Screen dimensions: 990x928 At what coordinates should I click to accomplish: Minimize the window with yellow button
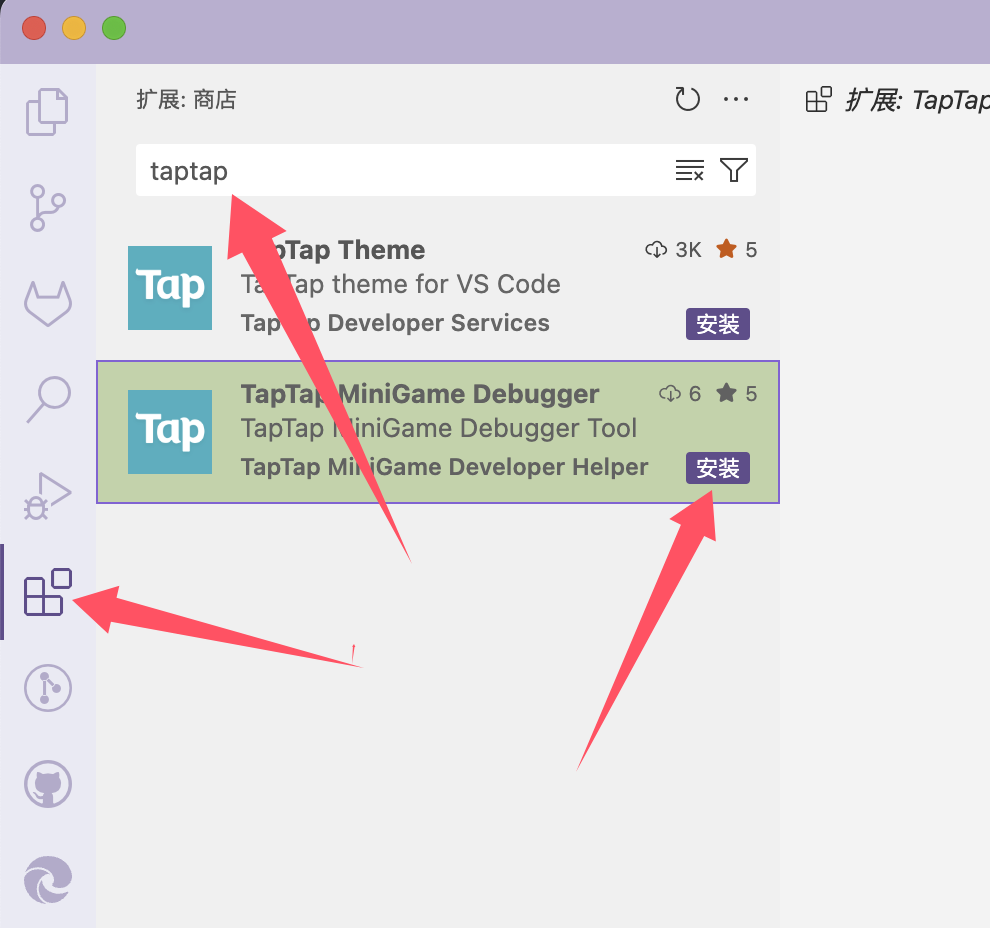74,28
